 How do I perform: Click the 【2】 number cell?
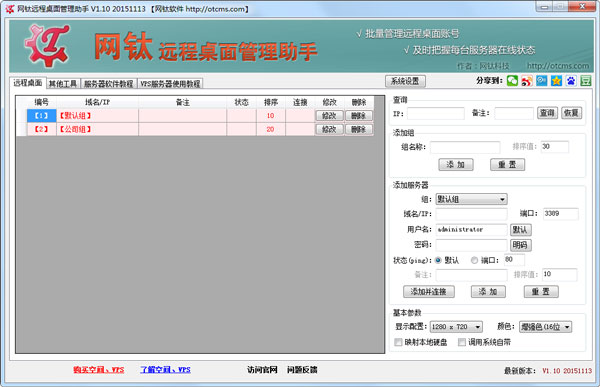click(x=41, y=129)
